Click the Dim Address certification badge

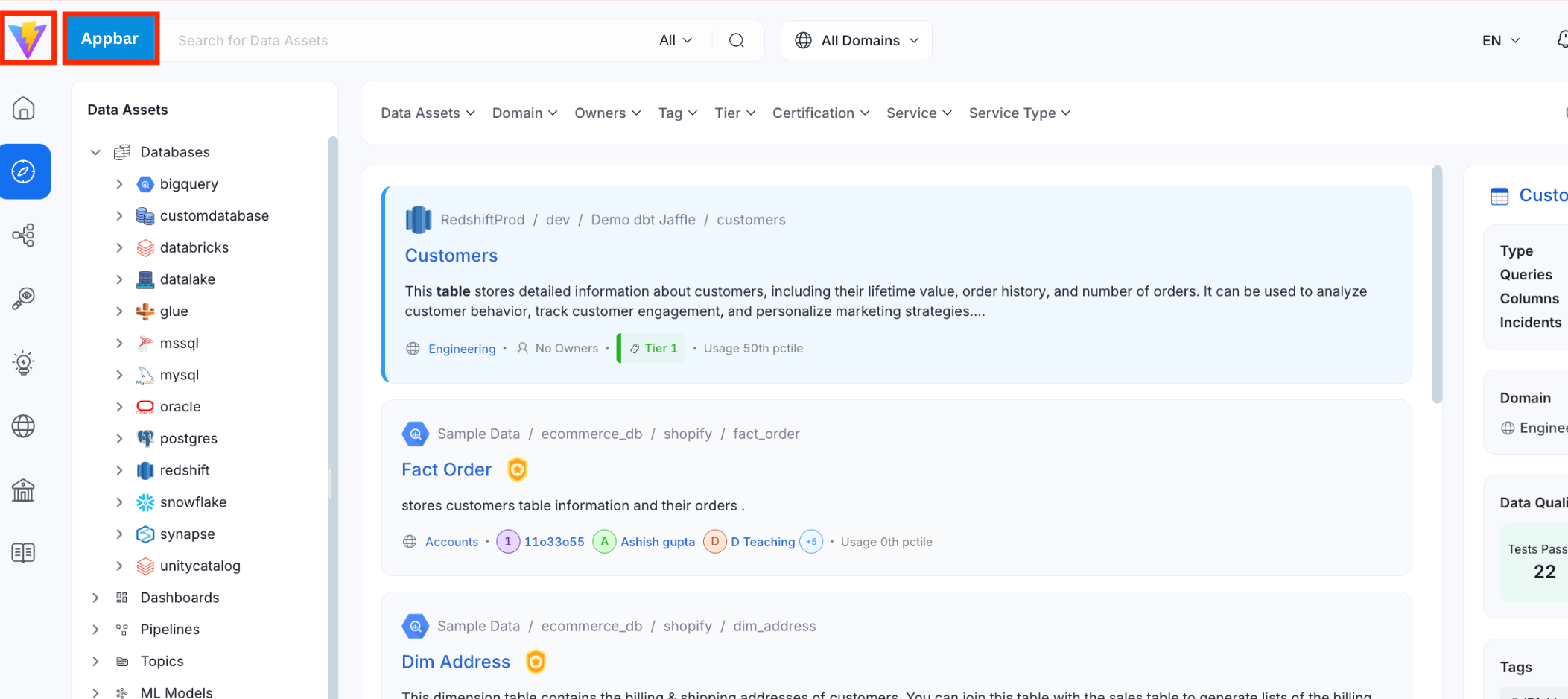coord(536,662)
